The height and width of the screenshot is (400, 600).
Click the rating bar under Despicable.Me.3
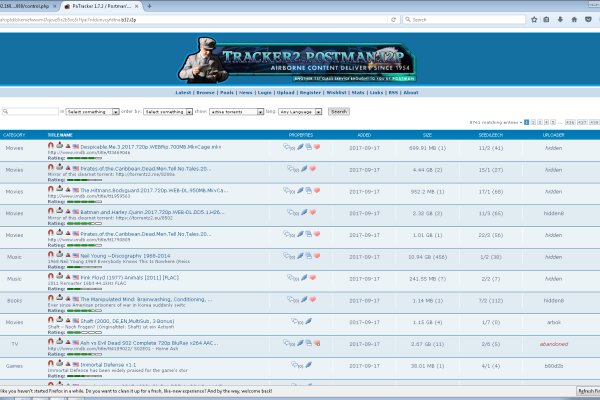(84, 158)
